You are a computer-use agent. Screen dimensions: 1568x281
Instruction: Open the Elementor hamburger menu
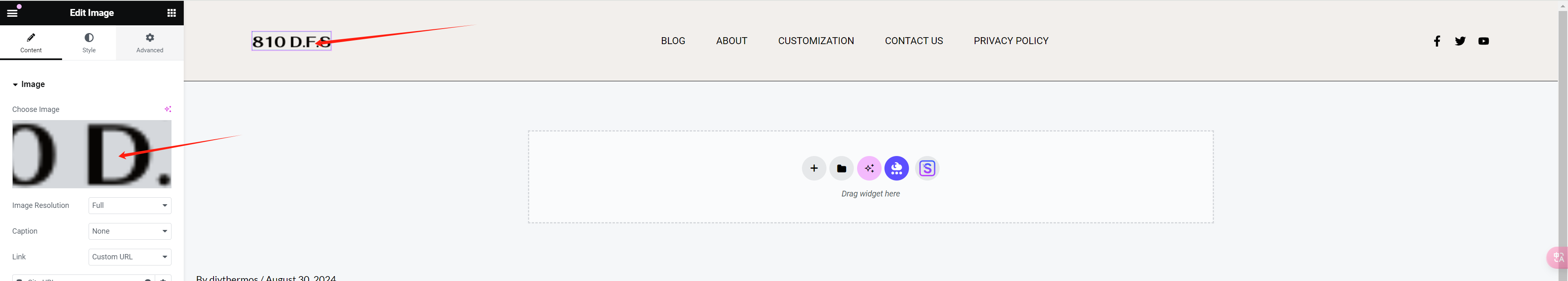tap(12, 12)
